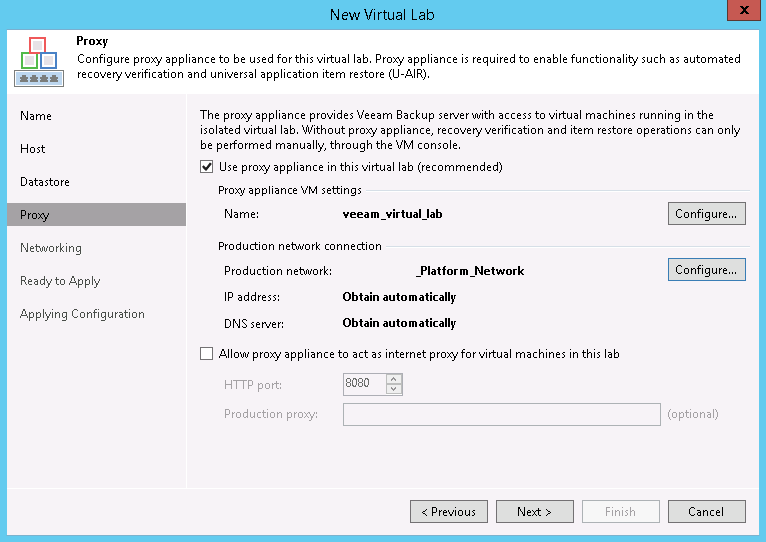766x542 pixels.
Task: Enable Allow proxy appliance as internet proxy
Action: 208,354
